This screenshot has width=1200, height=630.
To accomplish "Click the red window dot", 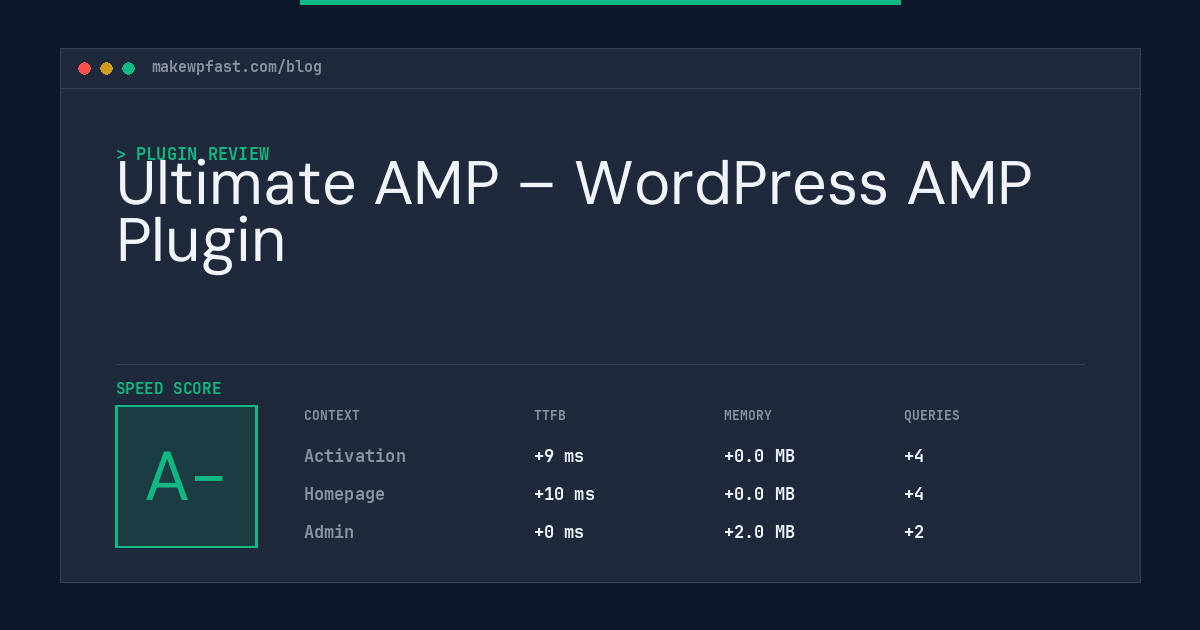I will (84, 68).
